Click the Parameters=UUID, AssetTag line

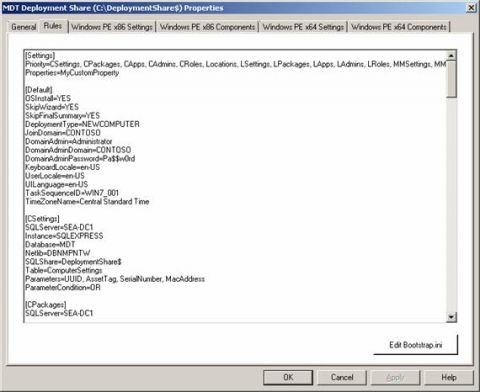[x=115, y=279]
